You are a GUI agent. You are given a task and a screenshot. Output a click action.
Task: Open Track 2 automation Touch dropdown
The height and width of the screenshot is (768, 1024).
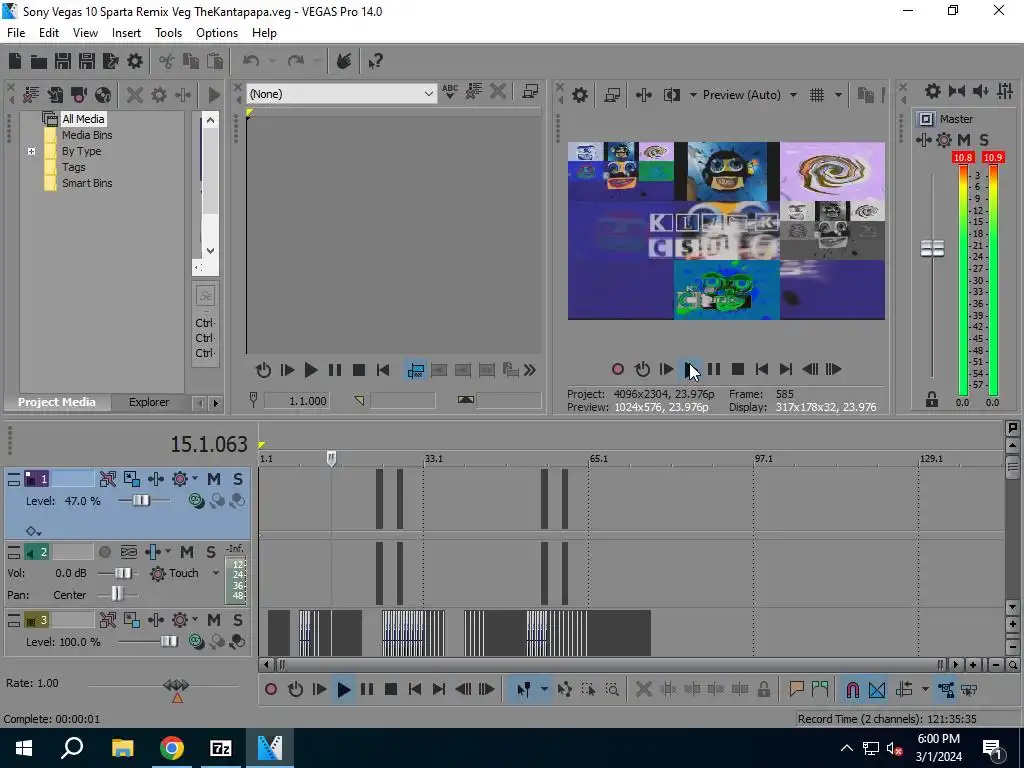pos(216,573)
